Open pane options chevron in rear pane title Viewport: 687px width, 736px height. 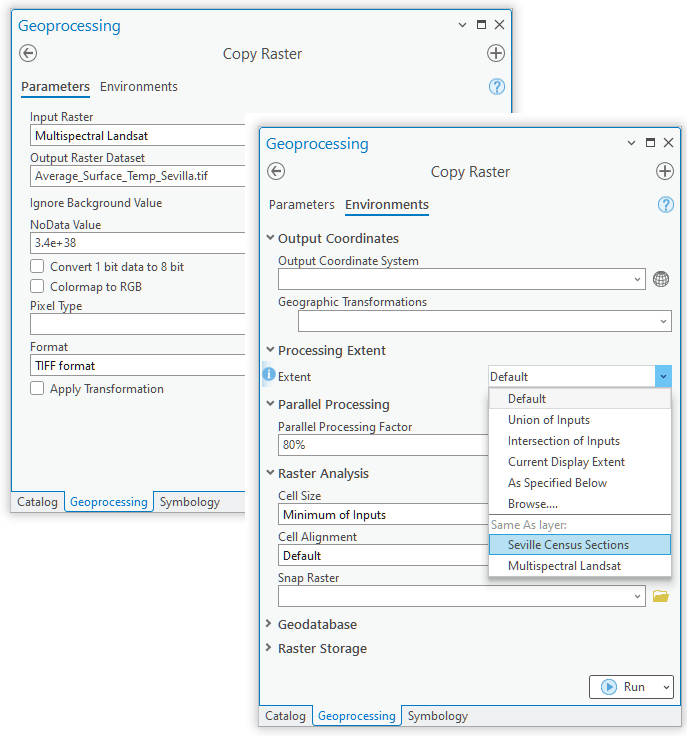pos(462,25)
